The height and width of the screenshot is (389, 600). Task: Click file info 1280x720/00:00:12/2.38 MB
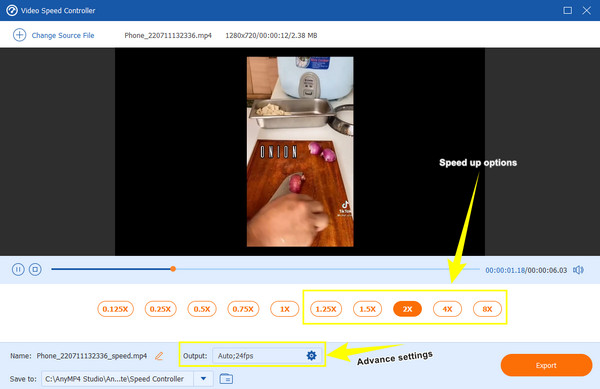point(271,35)
